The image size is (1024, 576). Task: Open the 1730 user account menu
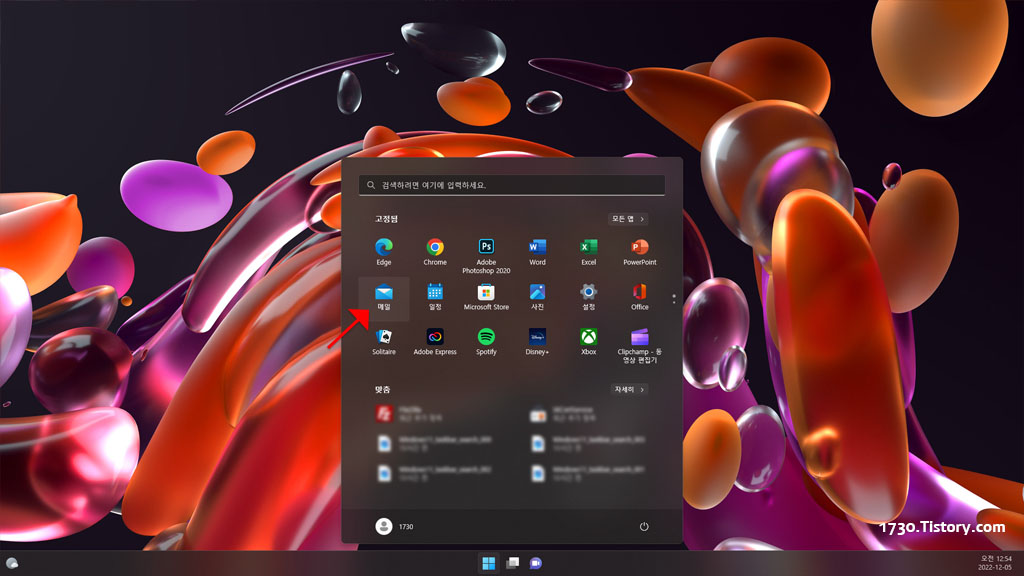[394, 526]
